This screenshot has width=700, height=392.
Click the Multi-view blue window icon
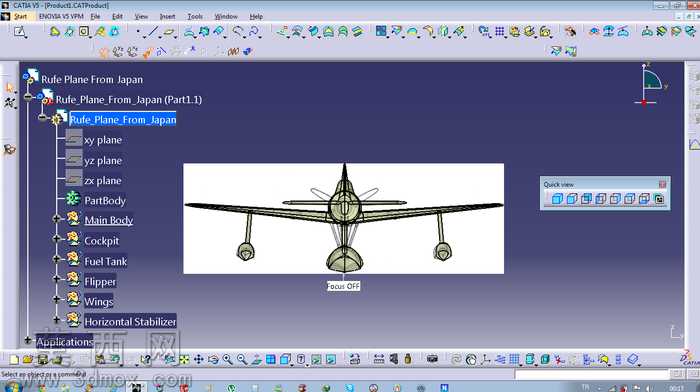tap(271, 359)
